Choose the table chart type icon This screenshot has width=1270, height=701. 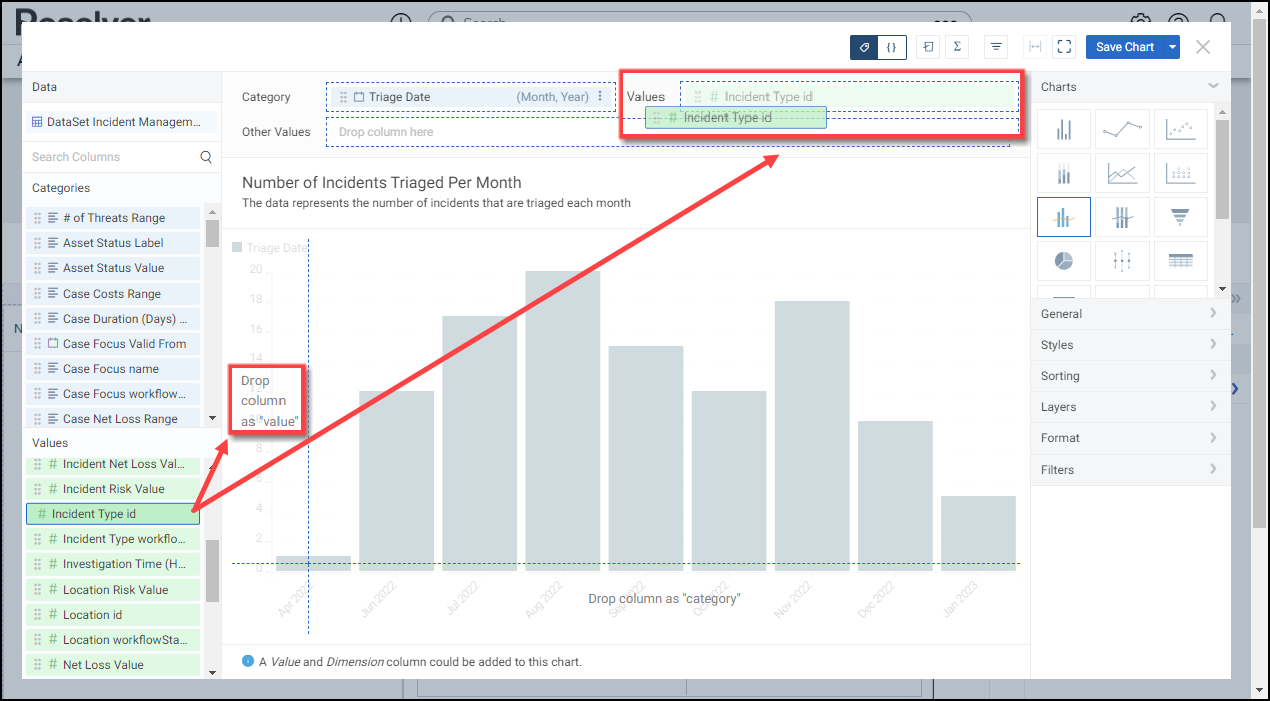pos(1180,260)
